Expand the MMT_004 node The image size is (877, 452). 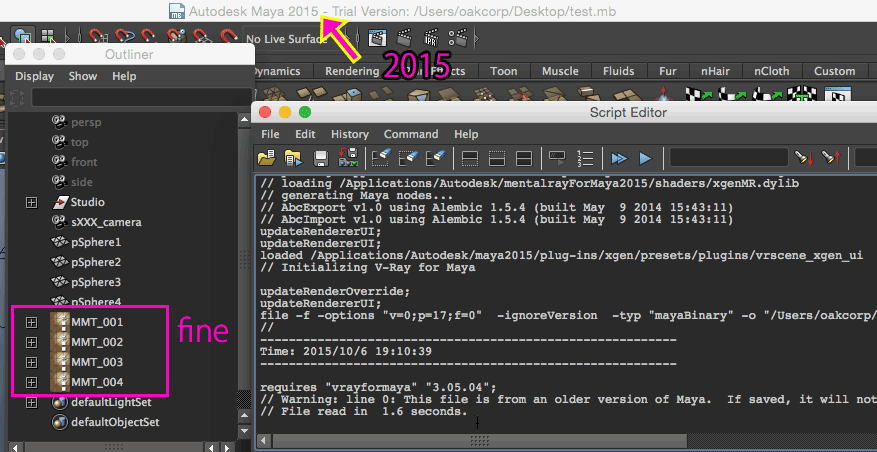pos(31,382)
